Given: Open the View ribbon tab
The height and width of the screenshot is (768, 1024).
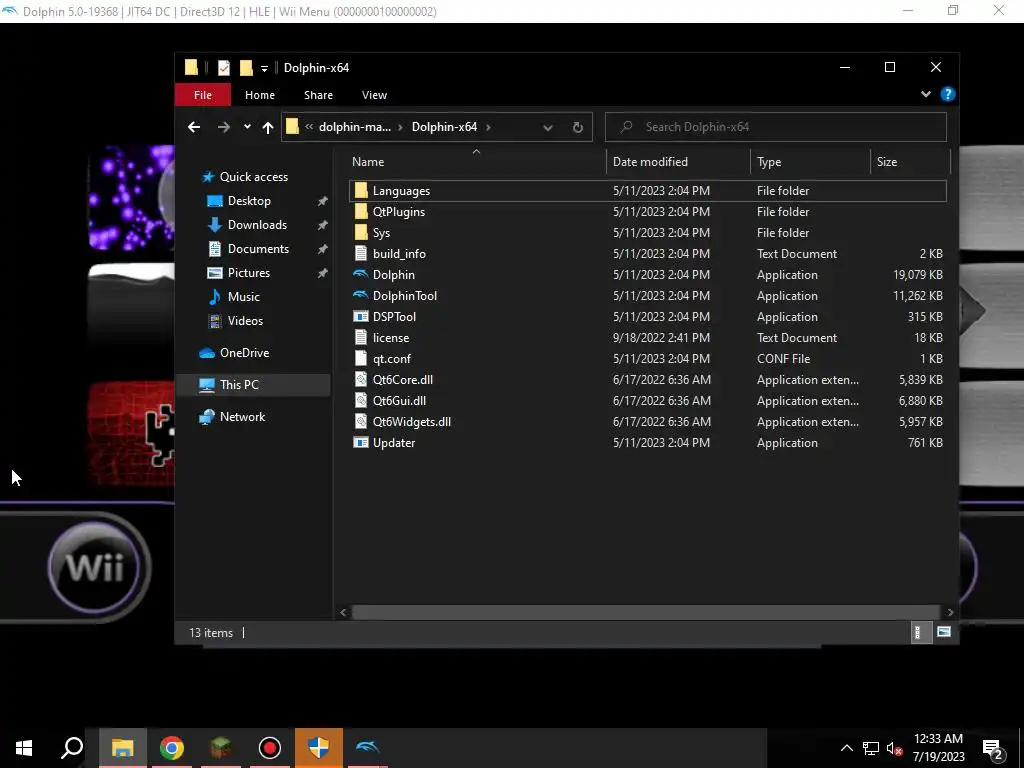Looking at the screenshot, I should (x=374, y=95).
